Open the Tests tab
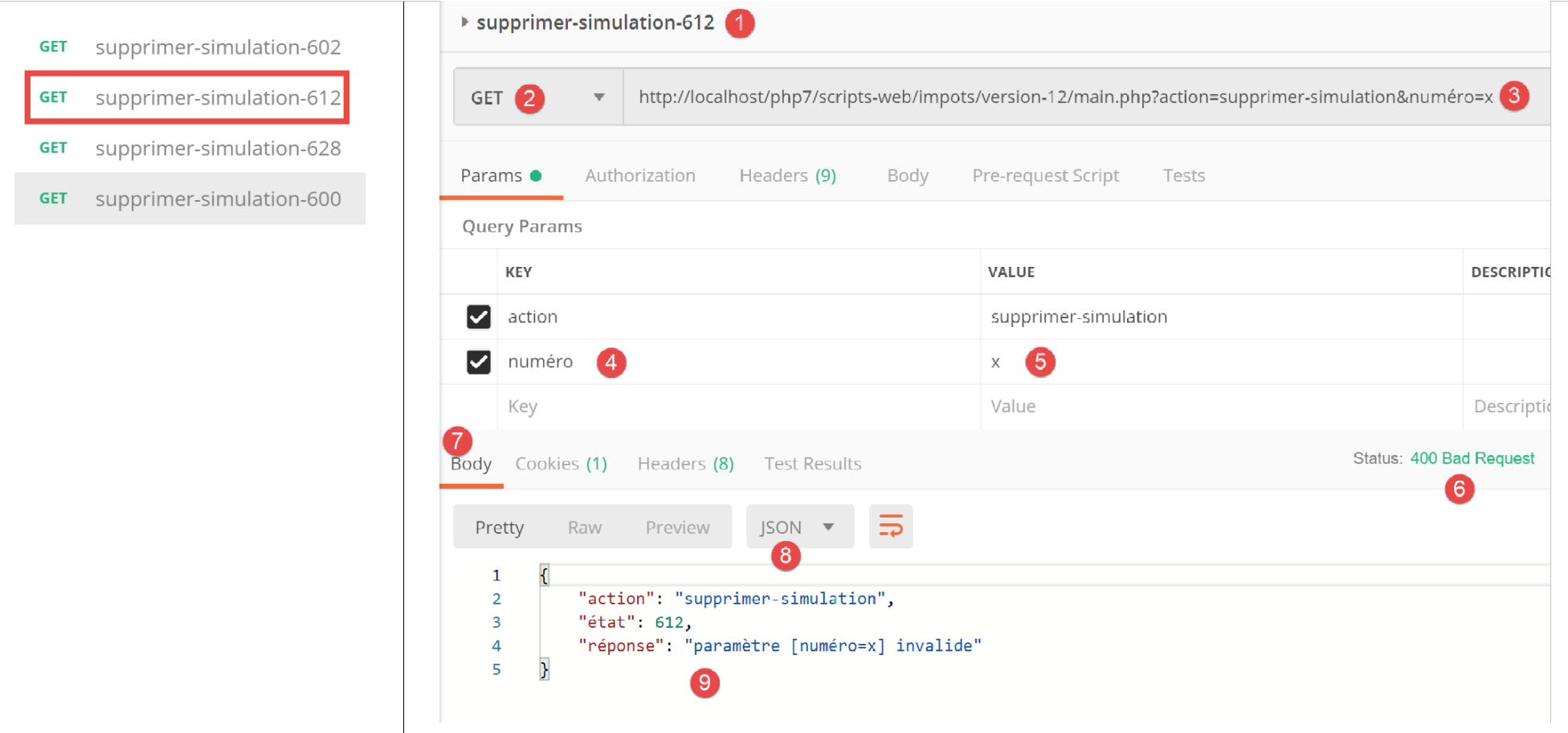This screenshot has width=1568, height=733. click(x=1183, y=175)
